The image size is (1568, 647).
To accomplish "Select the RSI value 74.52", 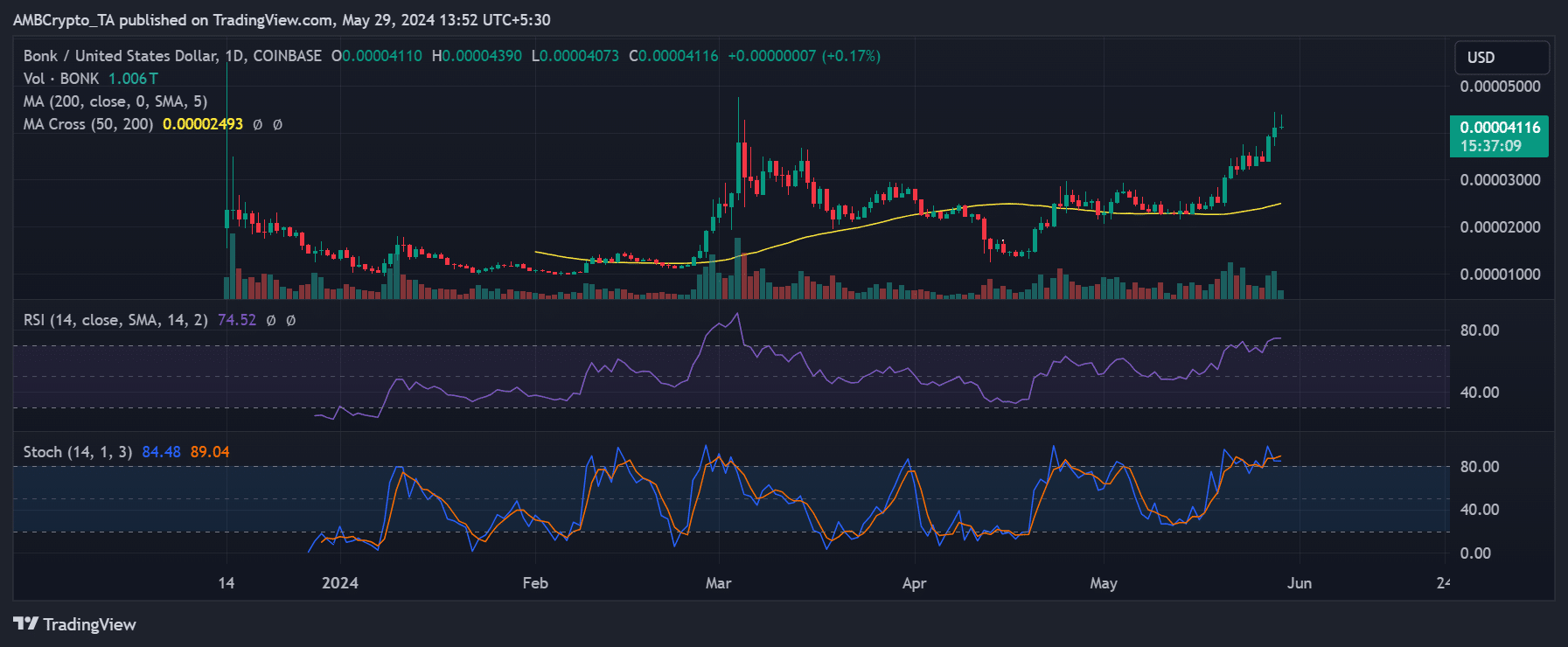I will tap(237, 320).
